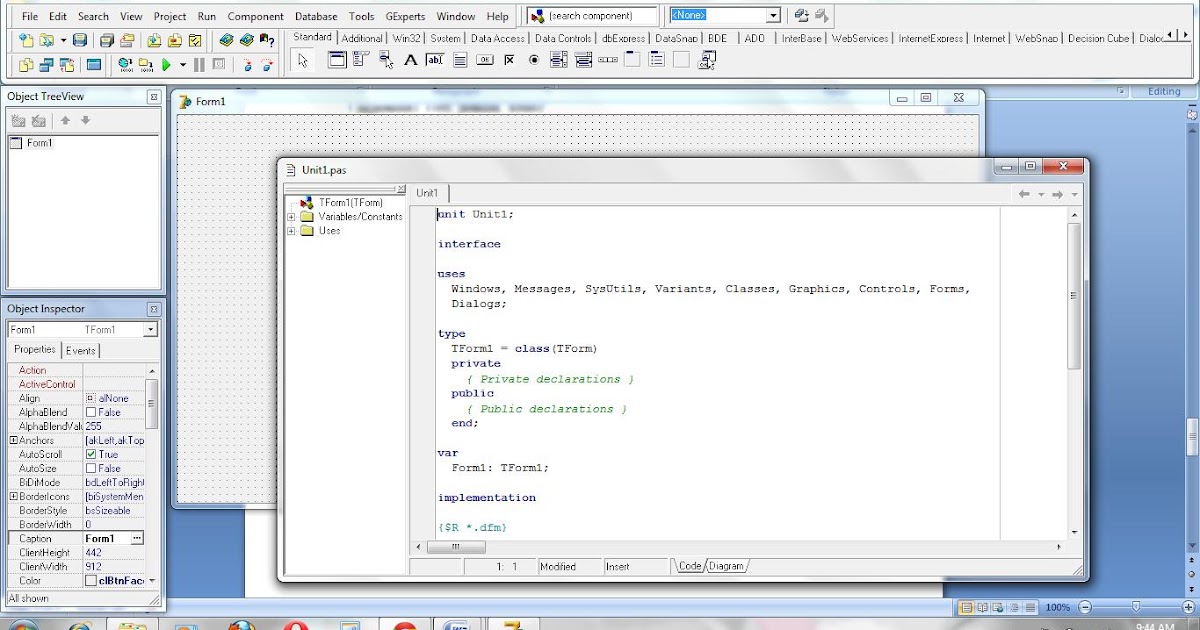Screen dimensions: 1200x630
Task: Click the code editor horizontal scrollbar thumb
Action: pyautogui.click(x=457, y=547)
